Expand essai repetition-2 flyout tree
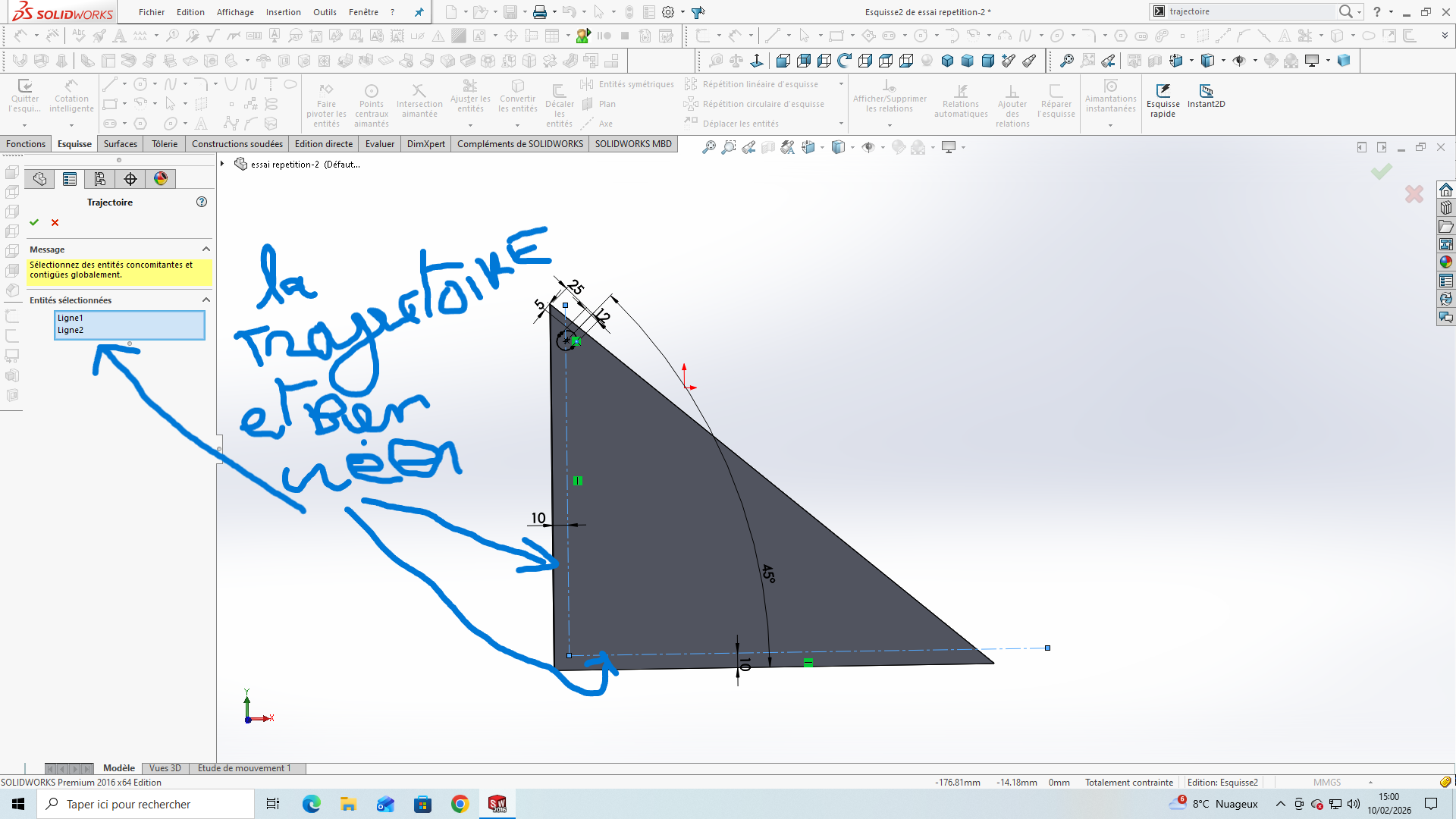 click(x=222, y=164)
